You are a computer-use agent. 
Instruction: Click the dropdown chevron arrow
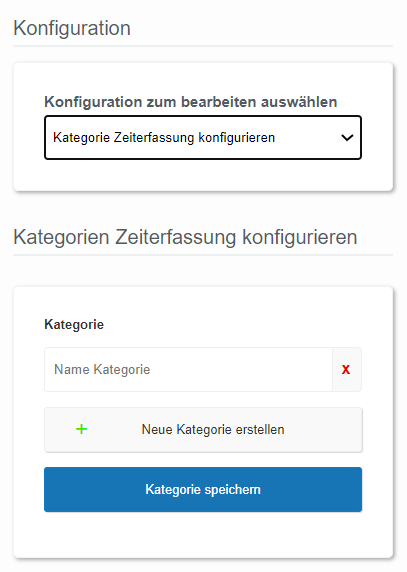(x=347, y=138)
